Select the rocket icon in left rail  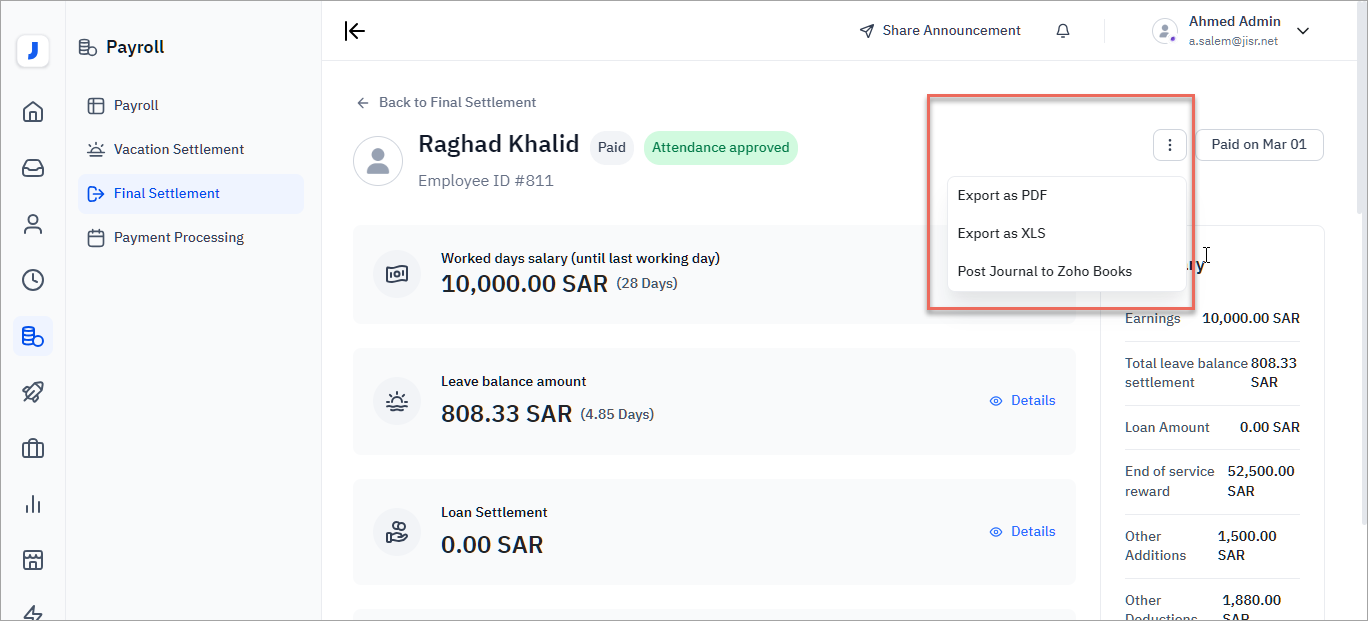click(33, 392)
